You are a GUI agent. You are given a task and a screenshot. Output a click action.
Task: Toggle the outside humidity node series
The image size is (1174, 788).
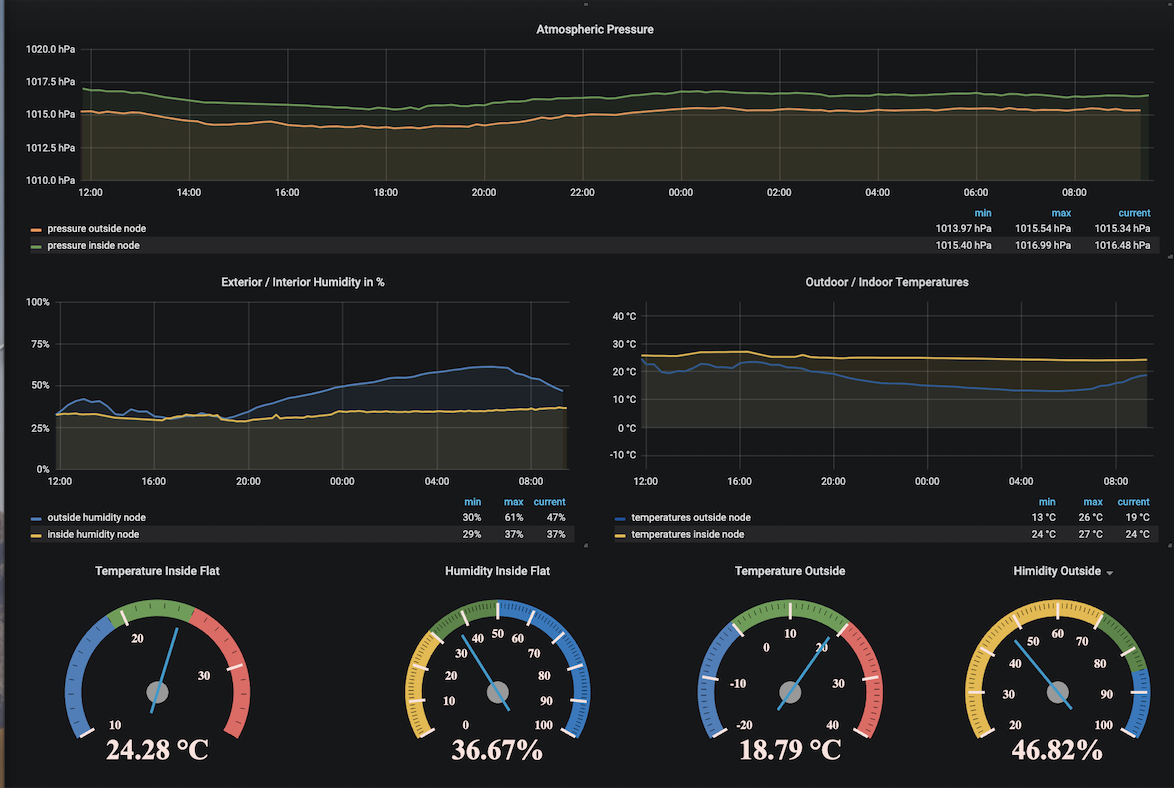[x=97, y=518]
